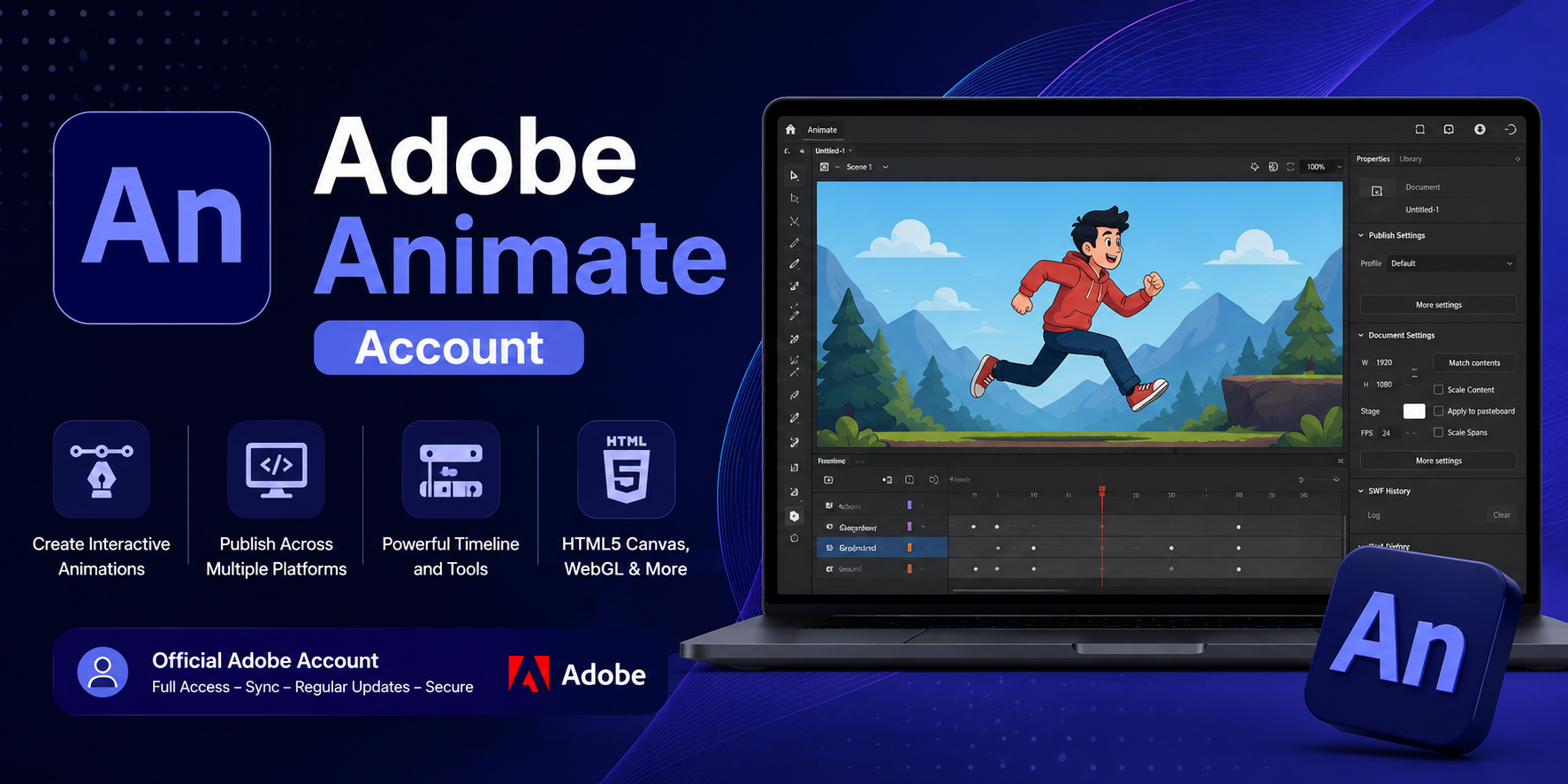Image resolution: width=1568 pixels, height=784 pixels.
Task: Collapse the Document Settings section
Action: [1361, 336]
